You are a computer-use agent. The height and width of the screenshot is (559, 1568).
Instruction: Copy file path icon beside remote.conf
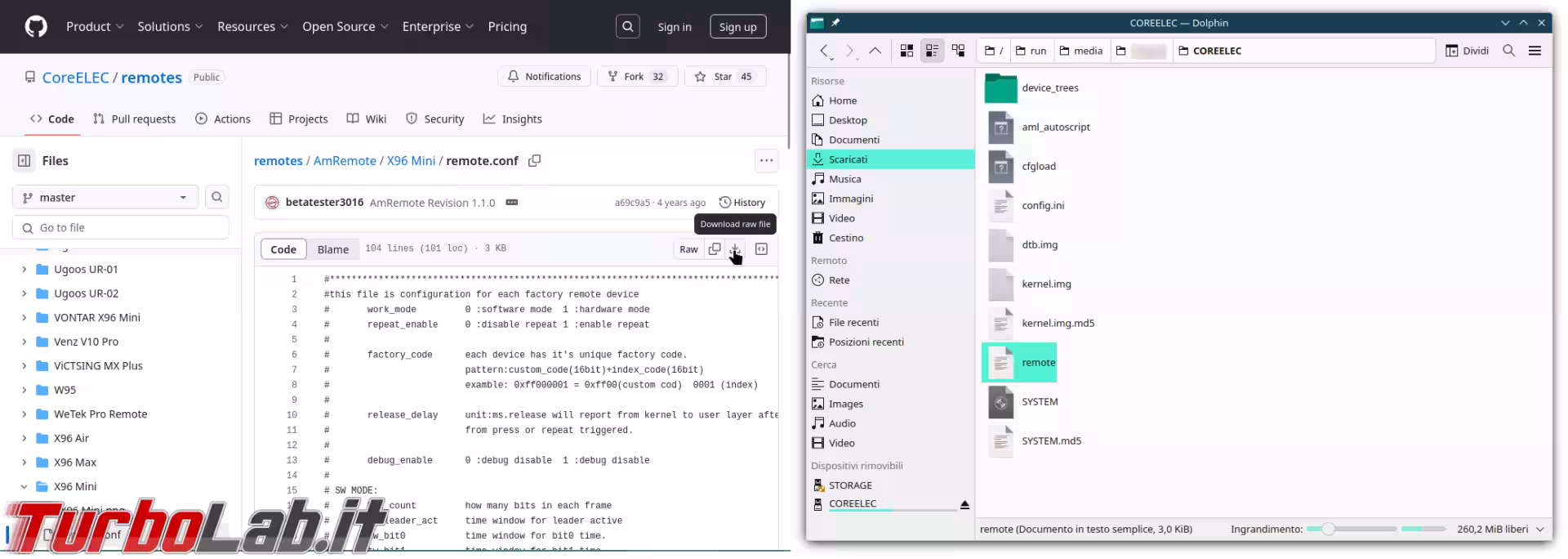535,161
